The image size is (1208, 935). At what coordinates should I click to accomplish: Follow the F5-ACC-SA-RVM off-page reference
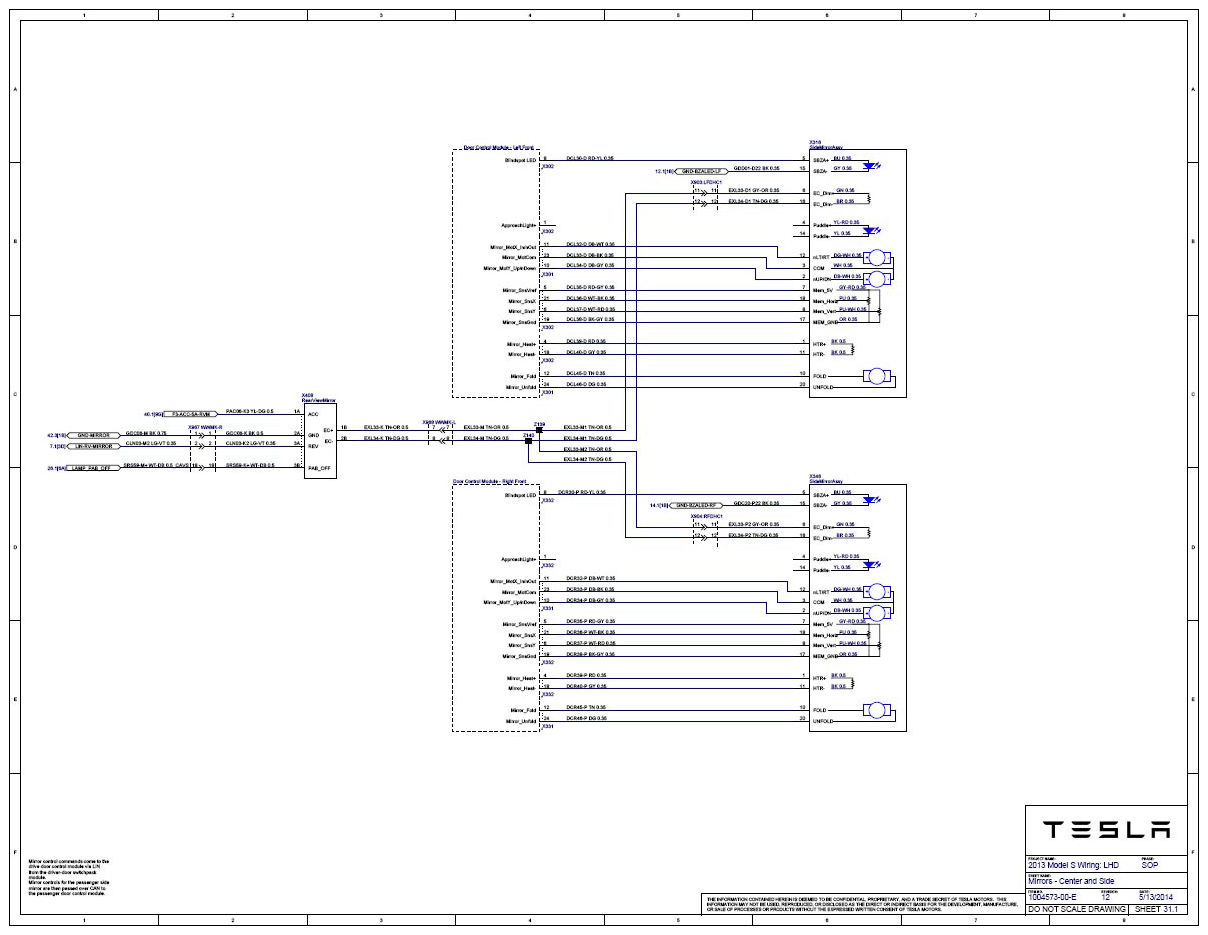[x=191, y=413]
